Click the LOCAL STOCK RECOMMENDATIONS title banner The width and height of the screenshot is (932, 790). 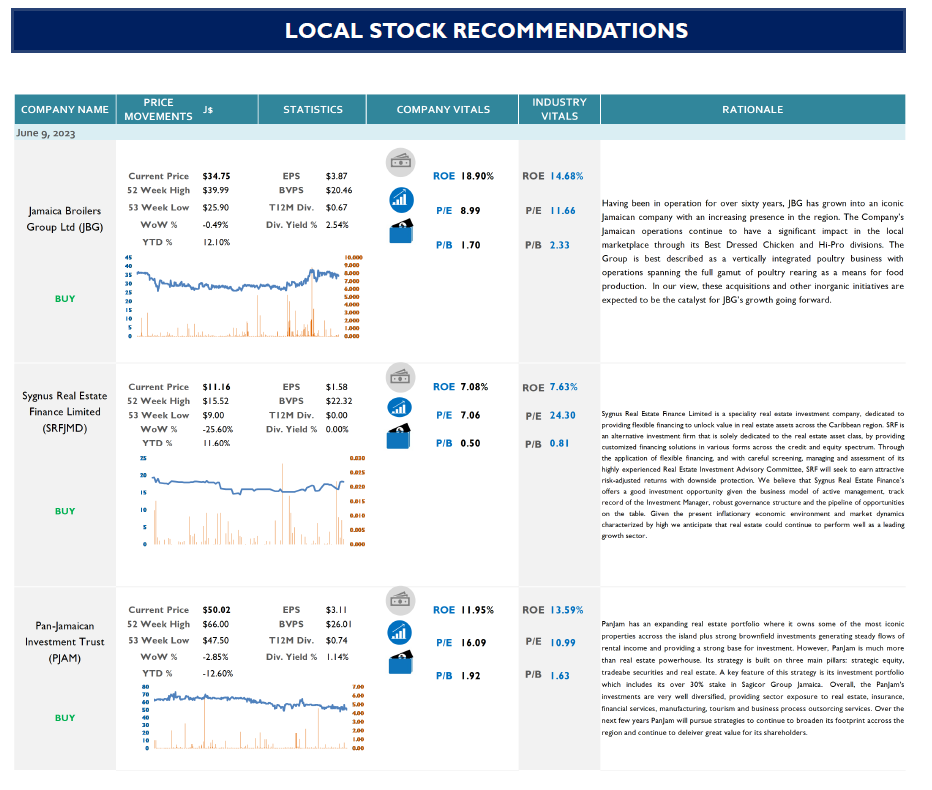(458, 31)
